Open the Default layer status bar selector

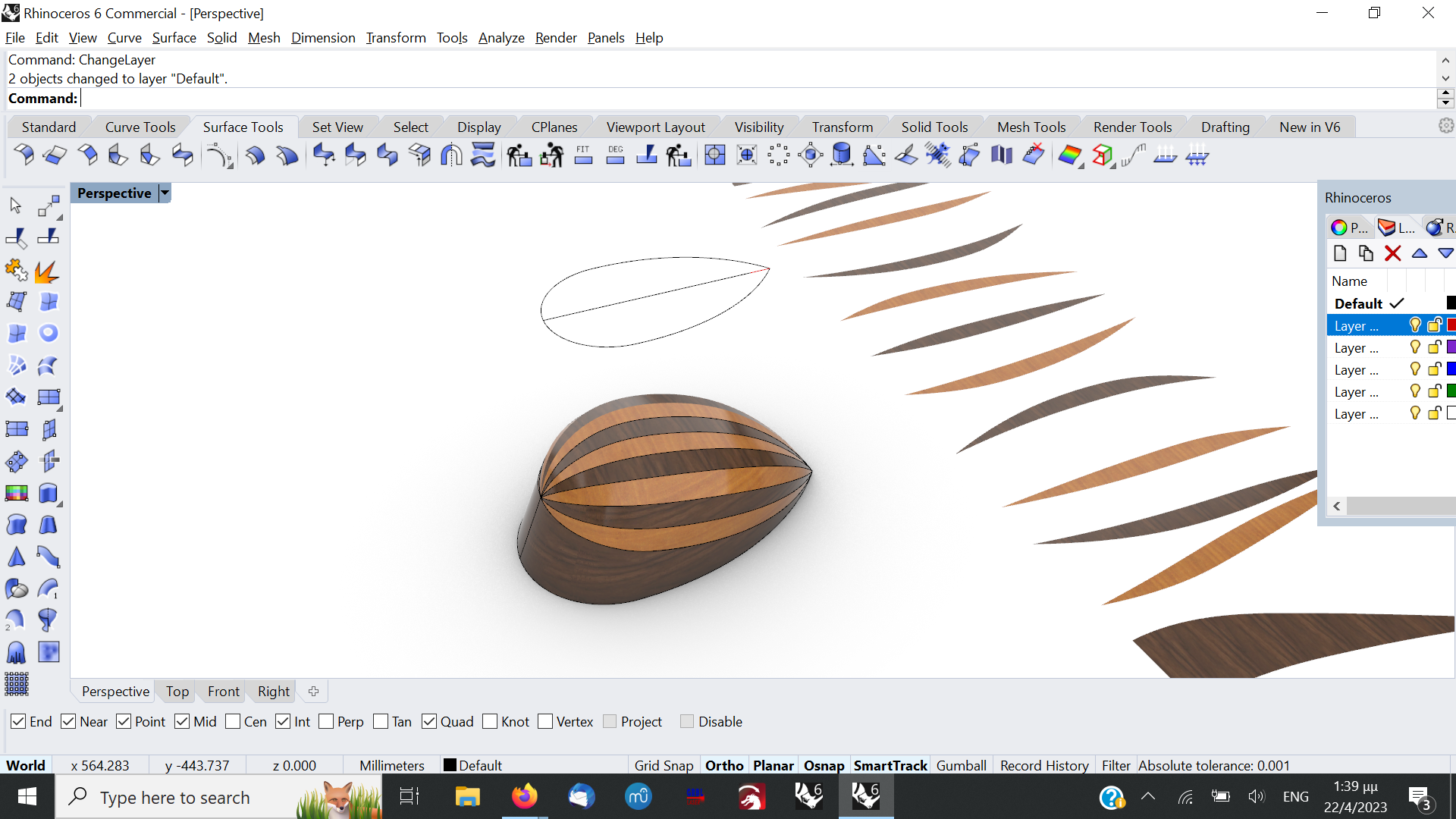tap(472, 765)
